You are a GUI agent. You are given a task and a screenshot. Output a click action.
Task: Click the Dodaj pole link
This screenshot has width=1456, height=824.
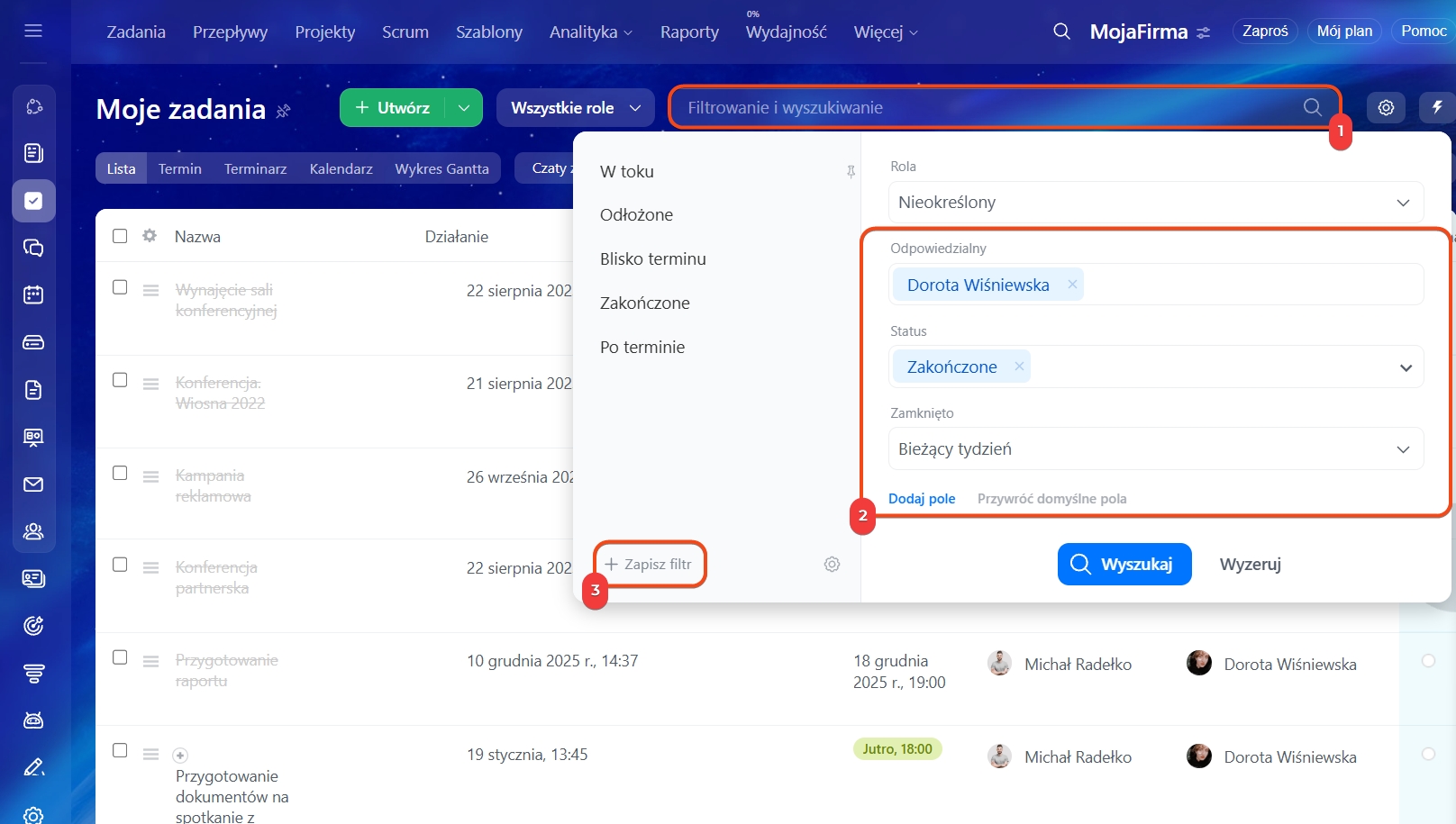(x=922, y=499)
